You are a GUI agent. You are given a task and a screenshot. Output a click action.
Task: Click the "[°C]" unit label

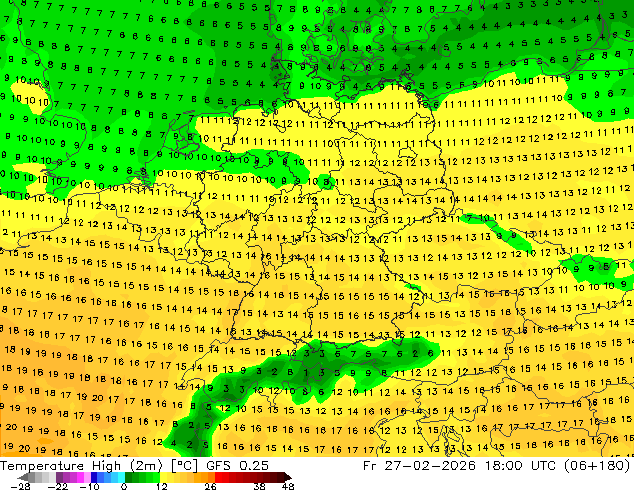tap(184, 466)
